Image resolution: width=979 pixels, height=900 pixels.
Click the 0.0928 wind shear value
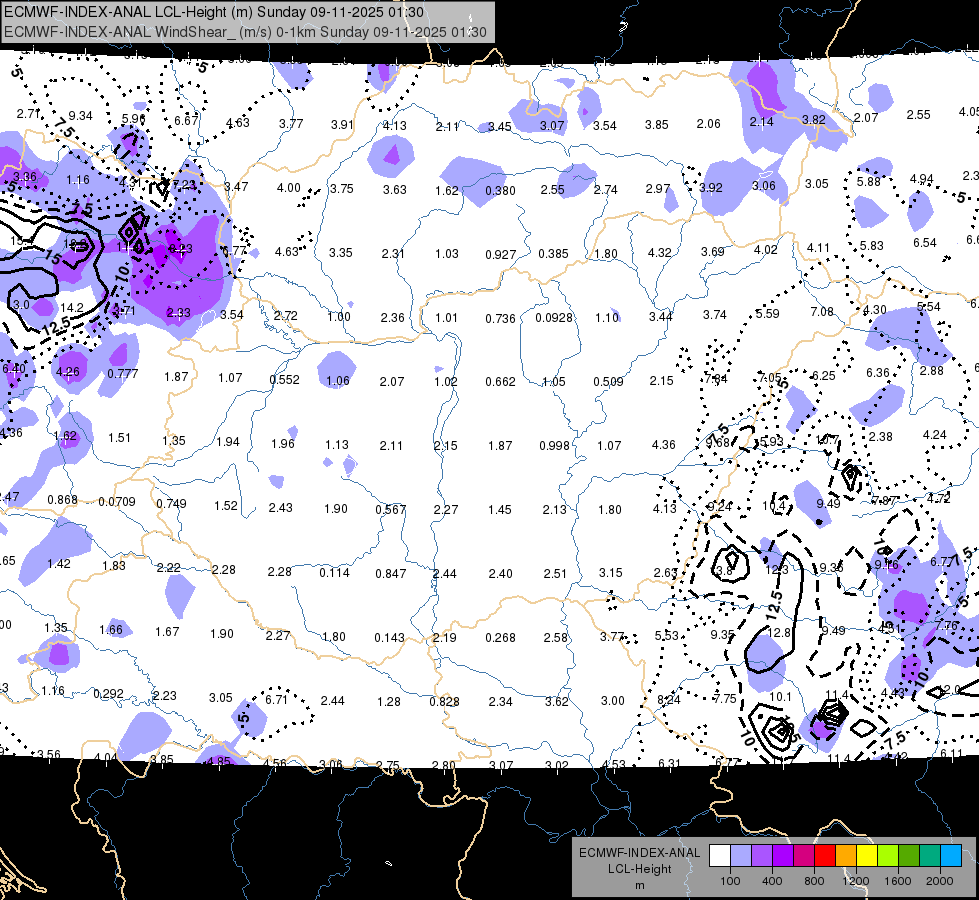[554, 317]
